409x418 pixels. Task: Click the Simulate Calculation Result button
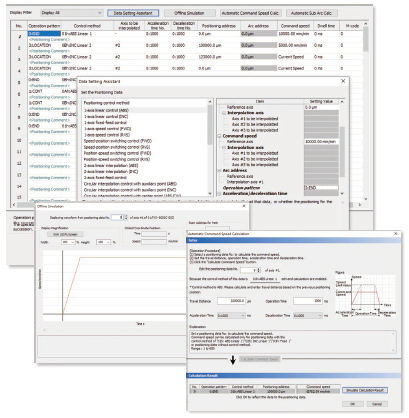[365, 390]
